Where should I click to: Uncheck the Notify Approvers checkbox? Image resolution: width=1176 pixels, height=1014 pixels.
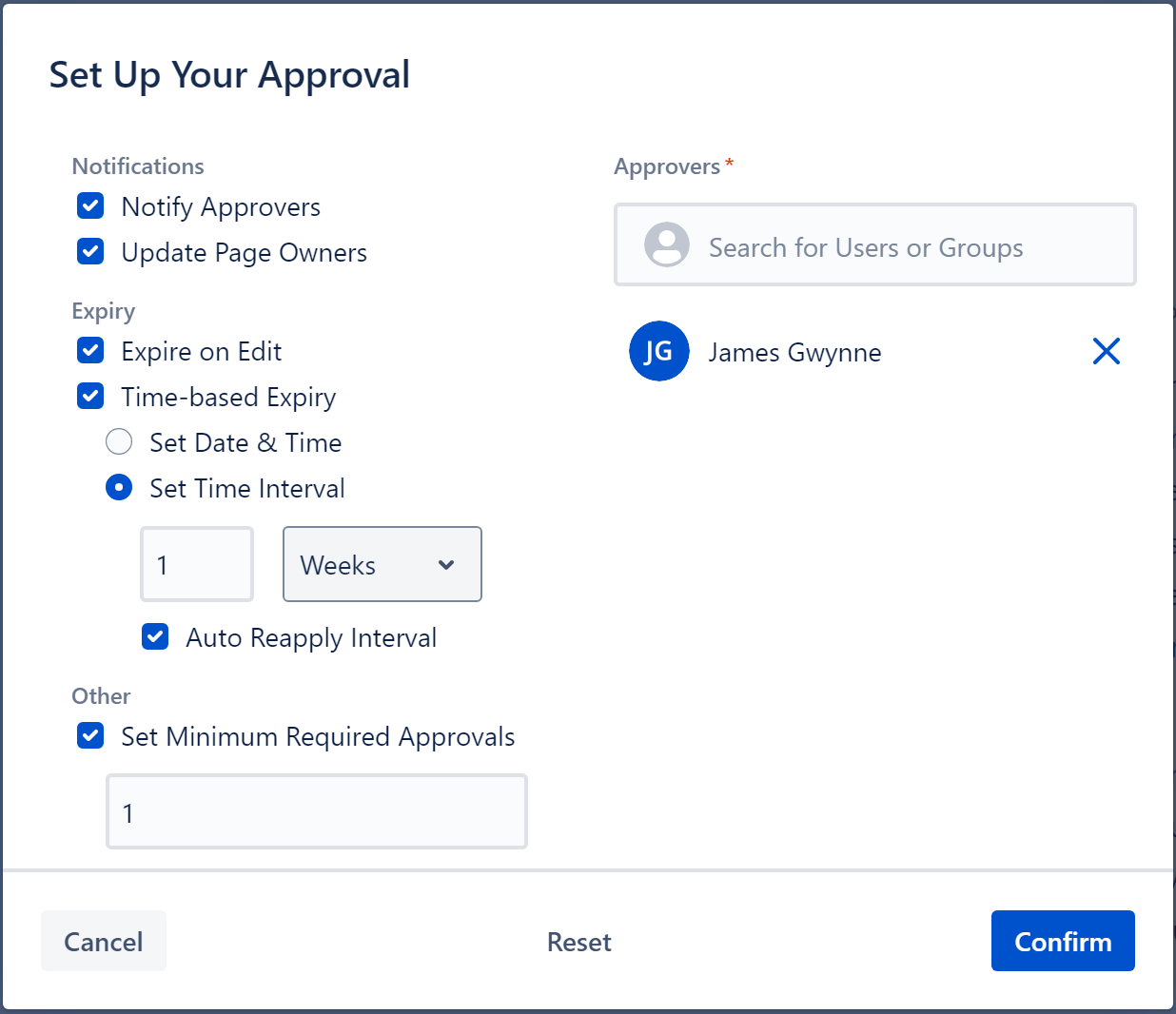click(x=90, y=206)
